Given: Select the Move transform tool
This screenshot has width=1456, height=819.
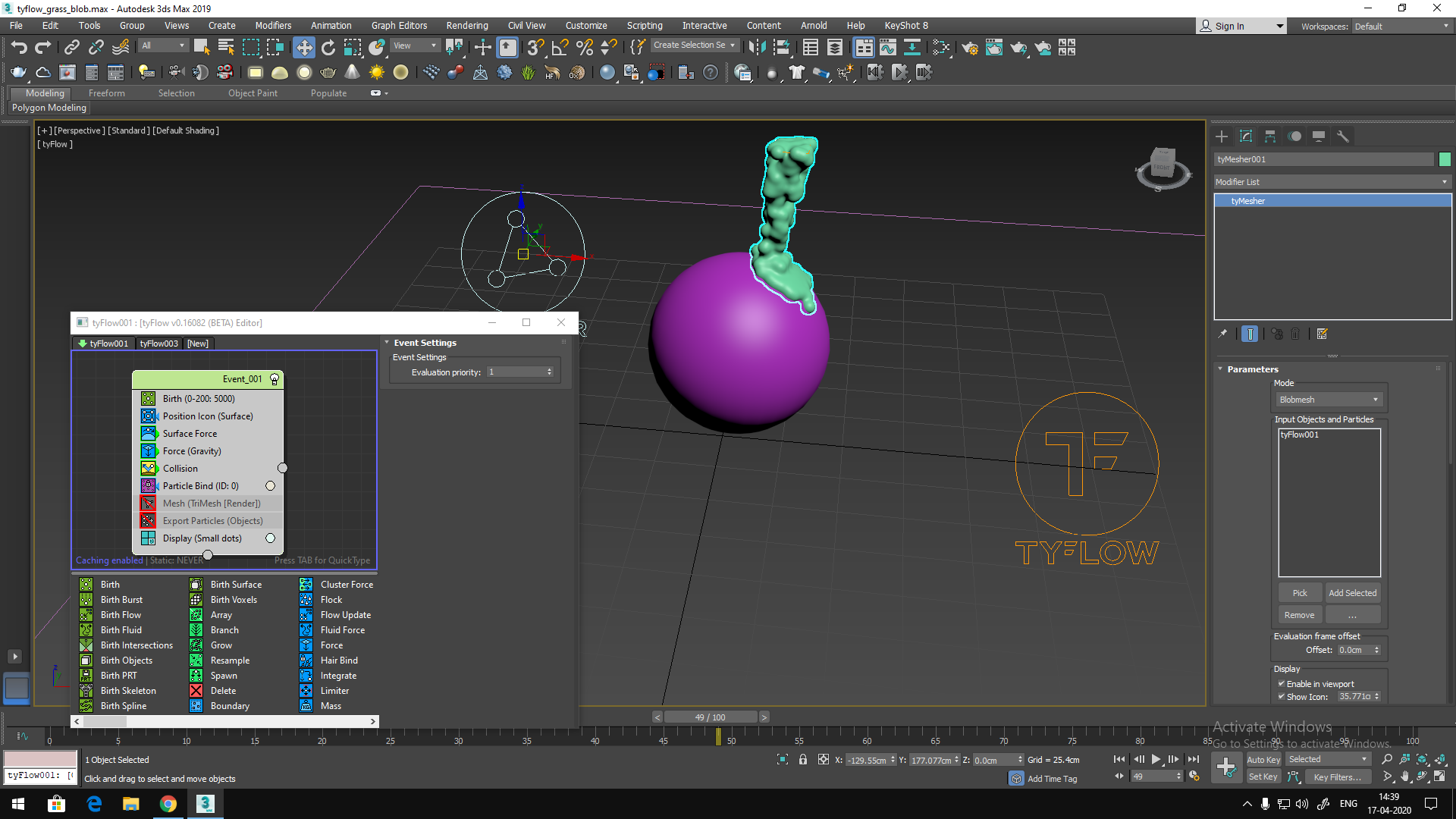Looking at the screenshot, I should (x=303, y=48).
